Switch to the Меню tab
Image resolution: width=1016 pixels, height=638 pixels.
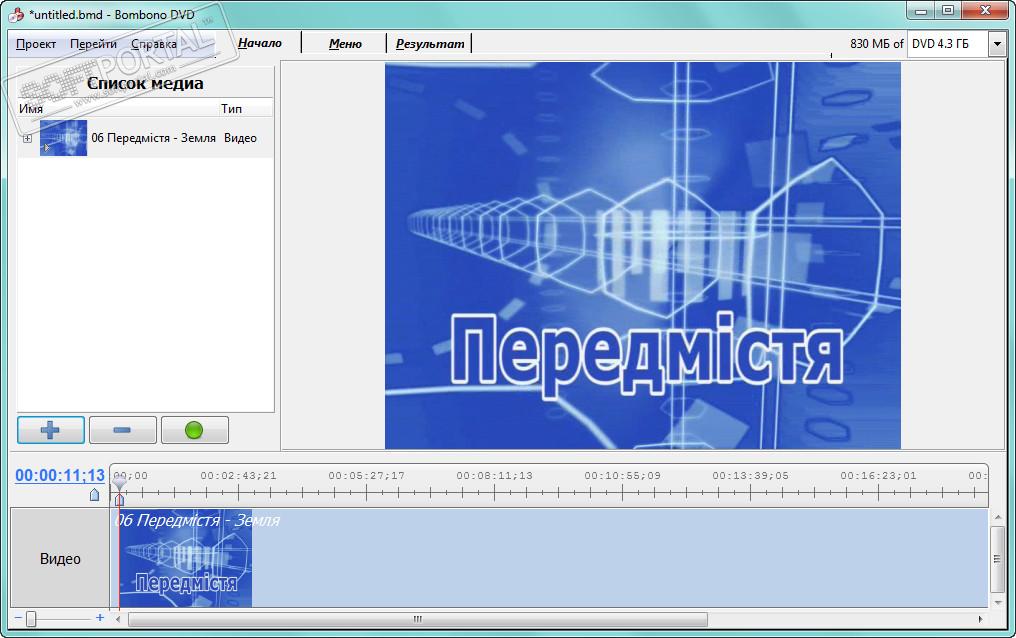coord(345,44)
